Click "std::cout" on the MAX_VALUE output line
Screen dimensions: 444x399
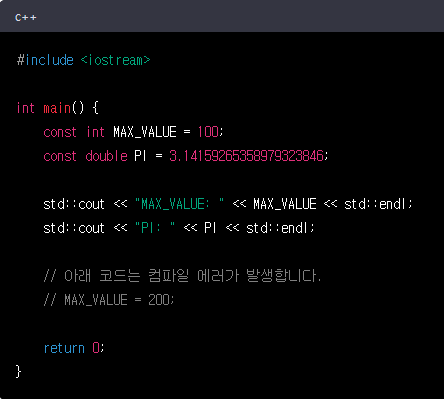coord(74,204)
